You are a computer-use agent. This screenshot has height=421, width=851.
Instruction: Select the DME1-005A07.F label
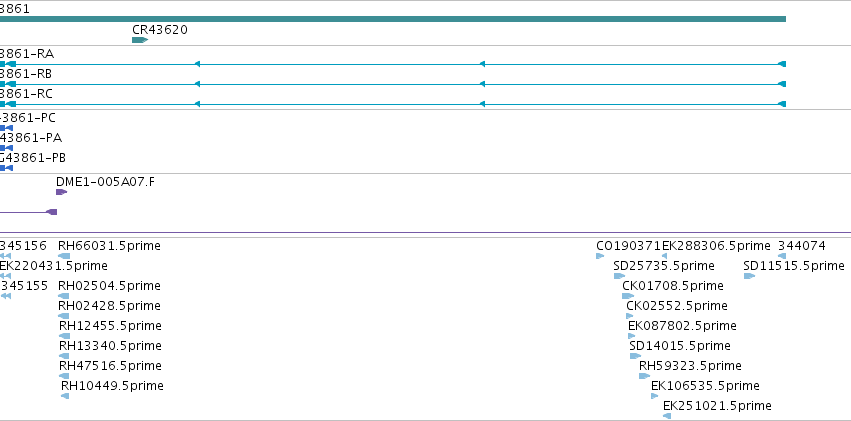pos(105,182)
